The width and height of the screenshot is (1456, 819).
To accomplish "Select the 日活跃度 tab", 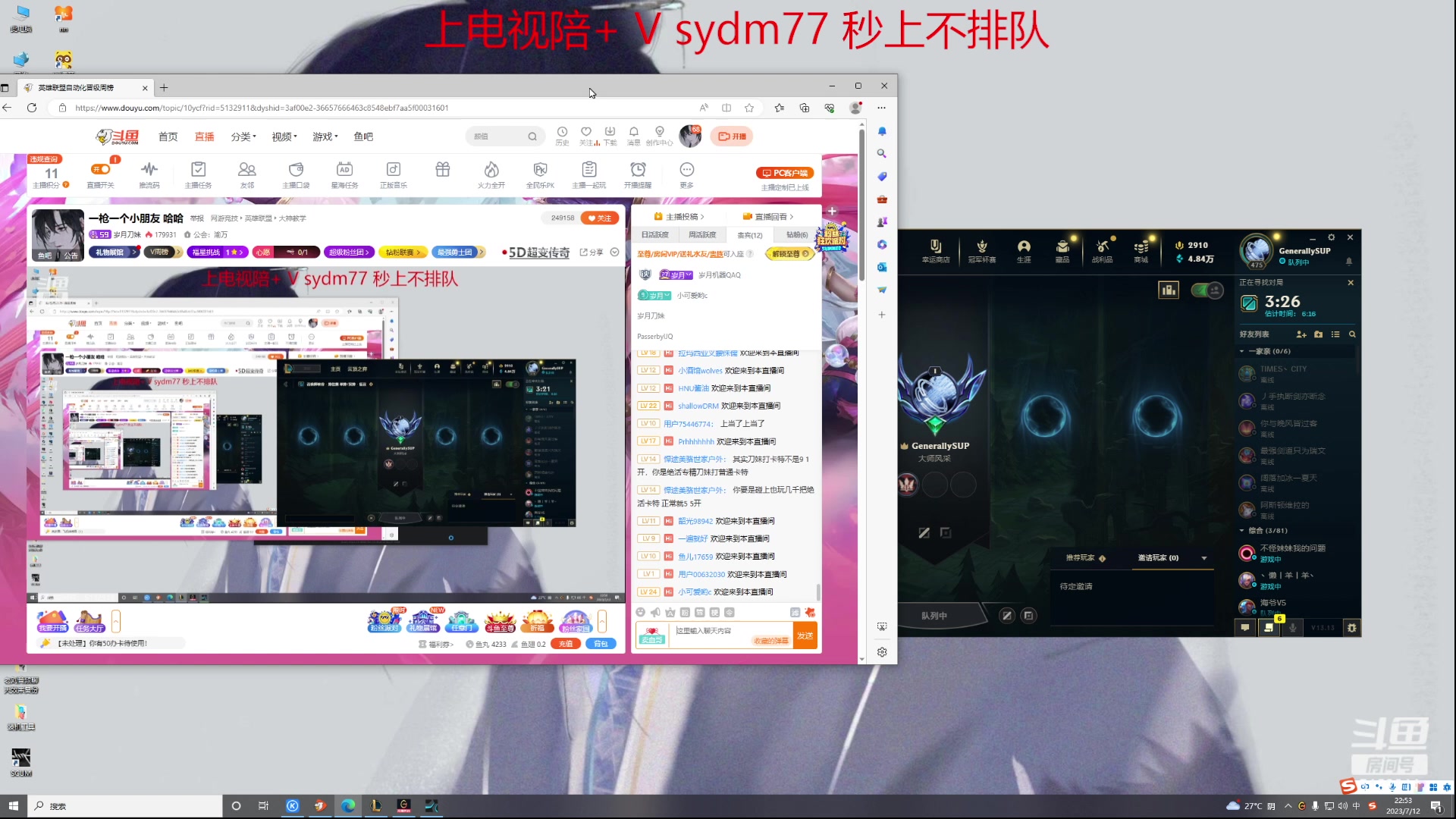I will [x=654, y=235].
